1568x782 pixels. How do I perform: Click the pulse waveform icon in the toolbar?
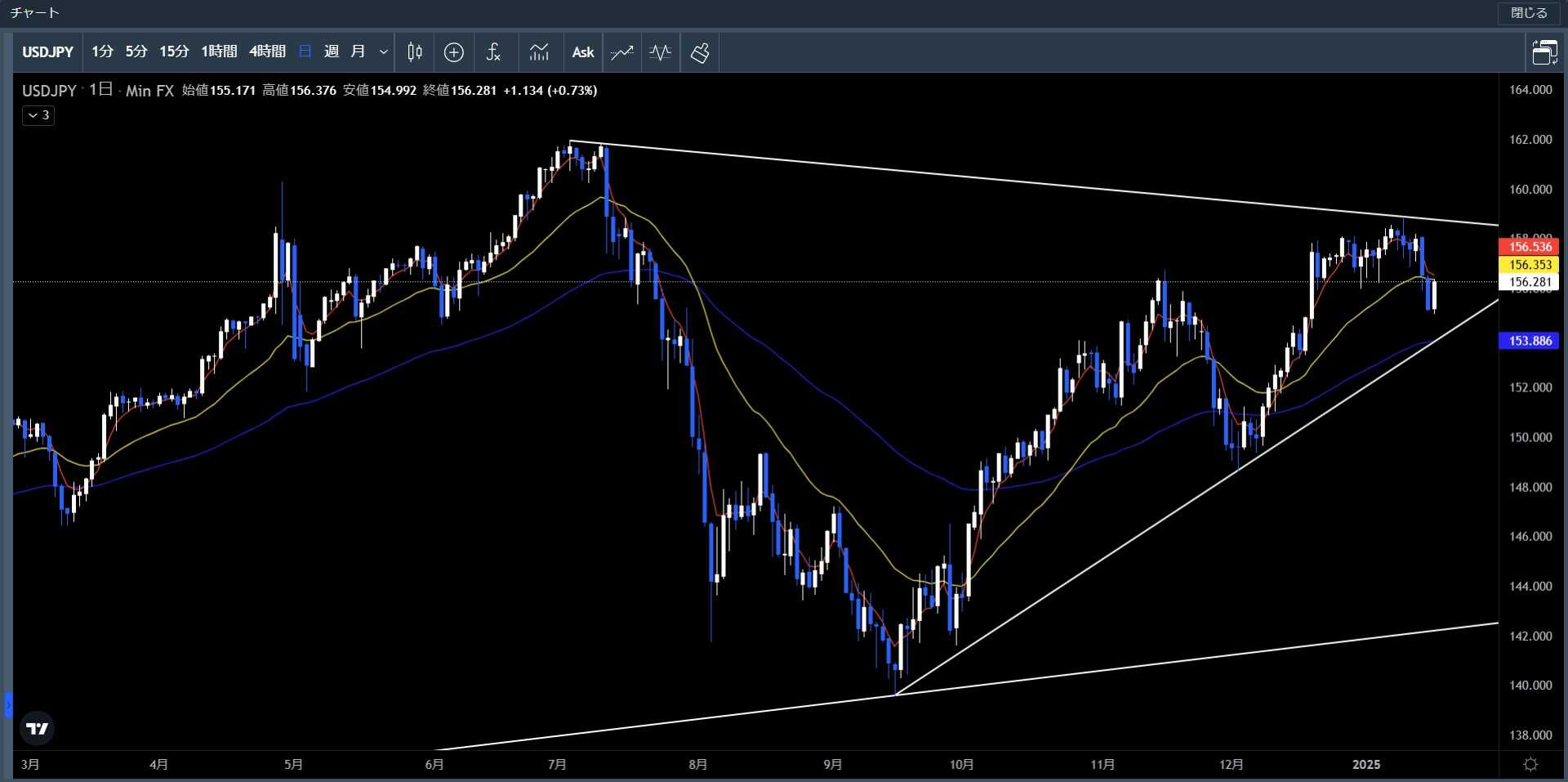click(661, 52)
